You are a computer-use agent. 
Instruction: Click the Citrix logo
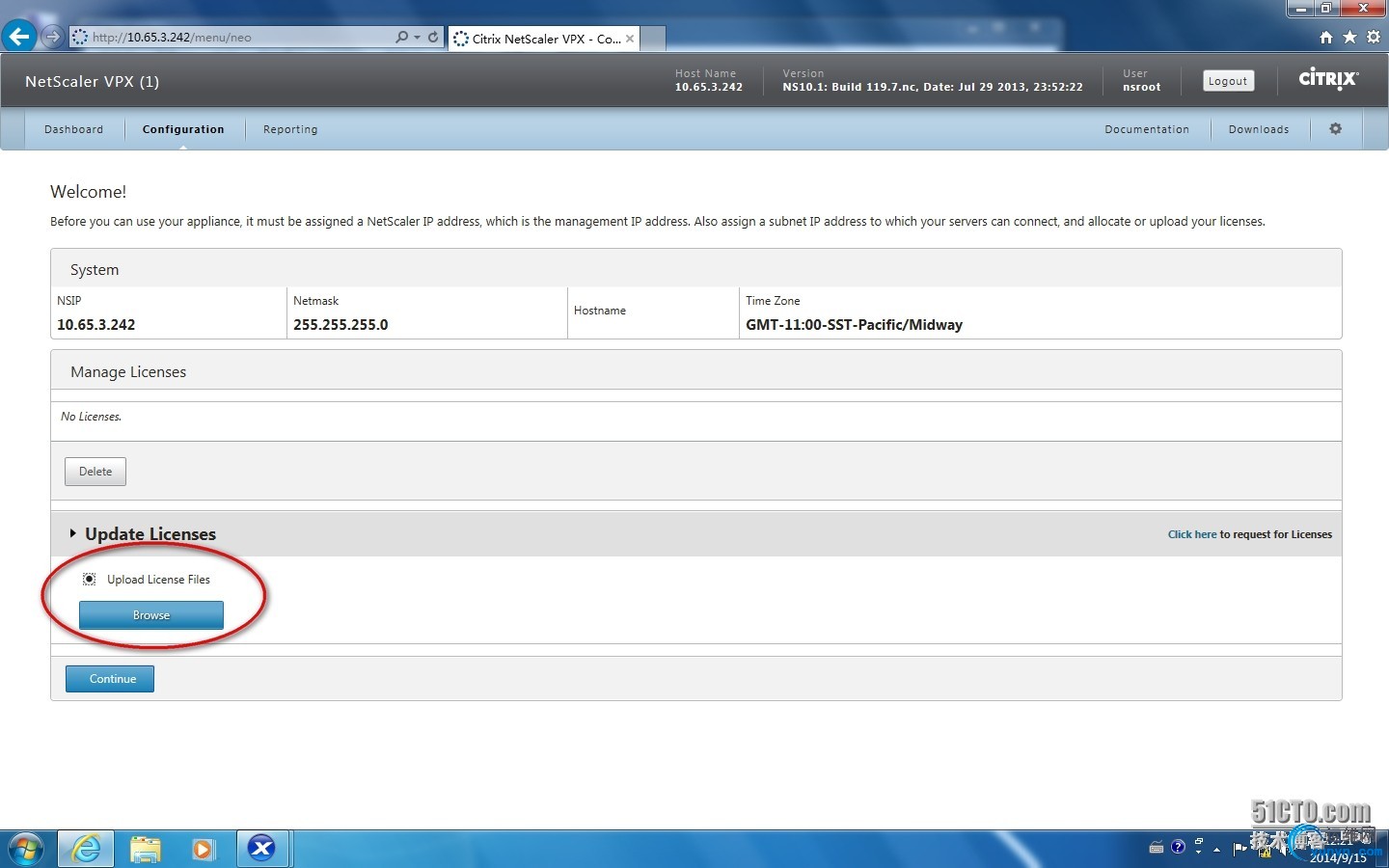(1328, 79)
